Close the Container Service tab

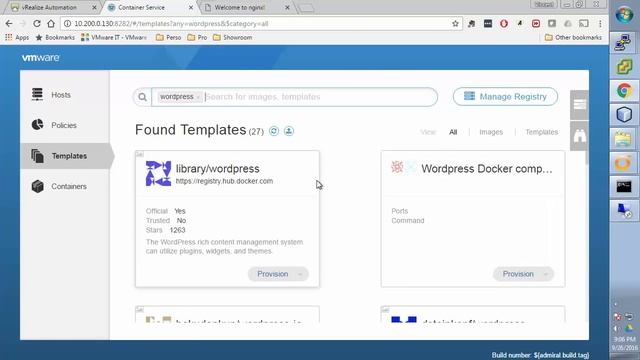point(191,7)
